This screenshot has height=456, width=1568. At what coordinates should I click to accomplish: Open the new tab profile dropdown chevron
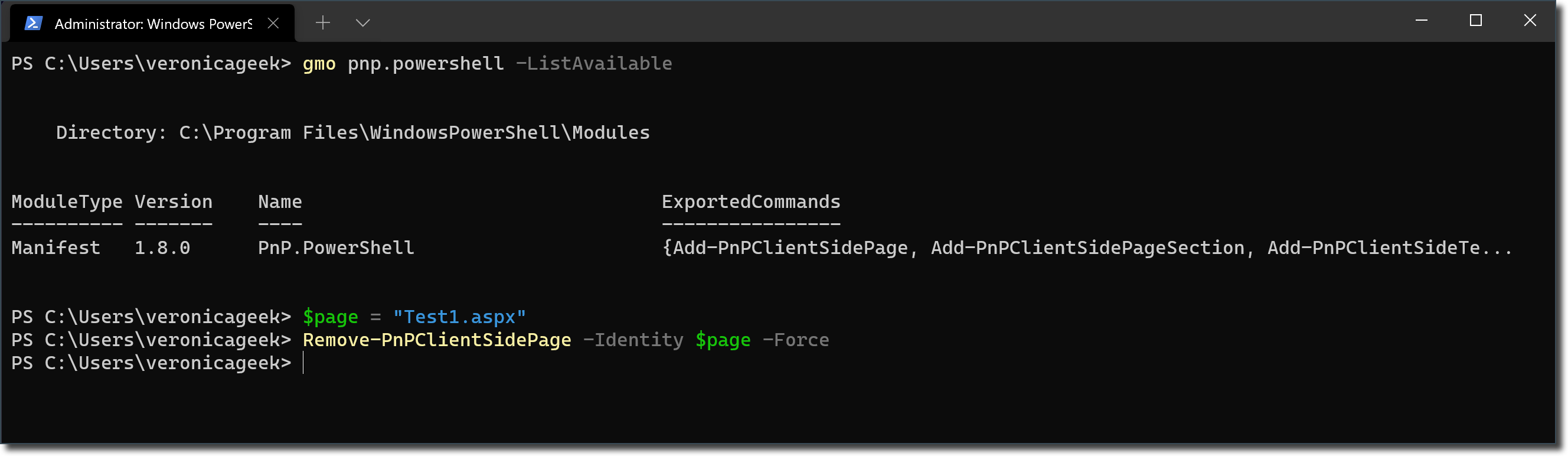click(x=362, y=22)
